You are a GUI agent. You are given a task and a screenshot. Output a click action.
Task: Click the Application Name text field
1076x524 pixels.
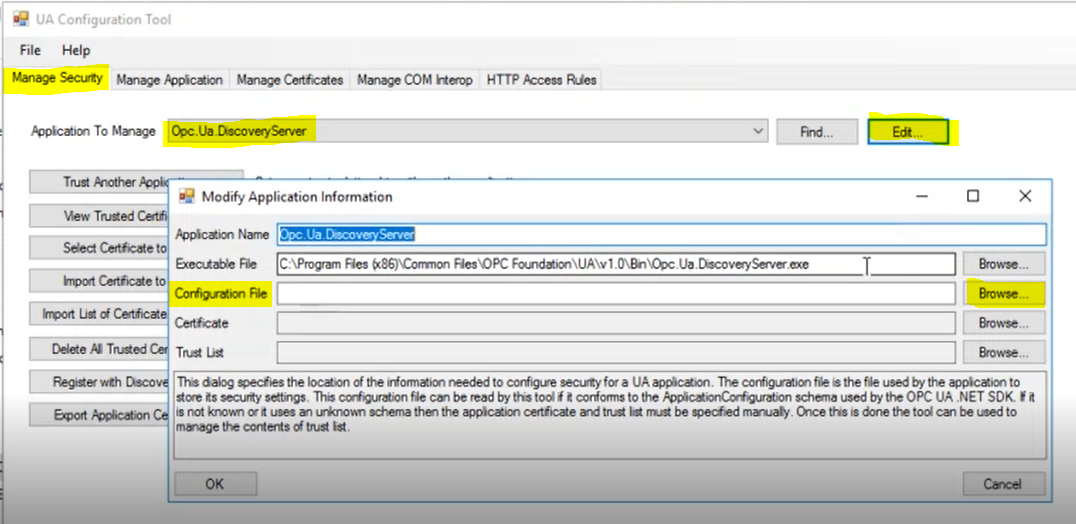tap(662, 234)
